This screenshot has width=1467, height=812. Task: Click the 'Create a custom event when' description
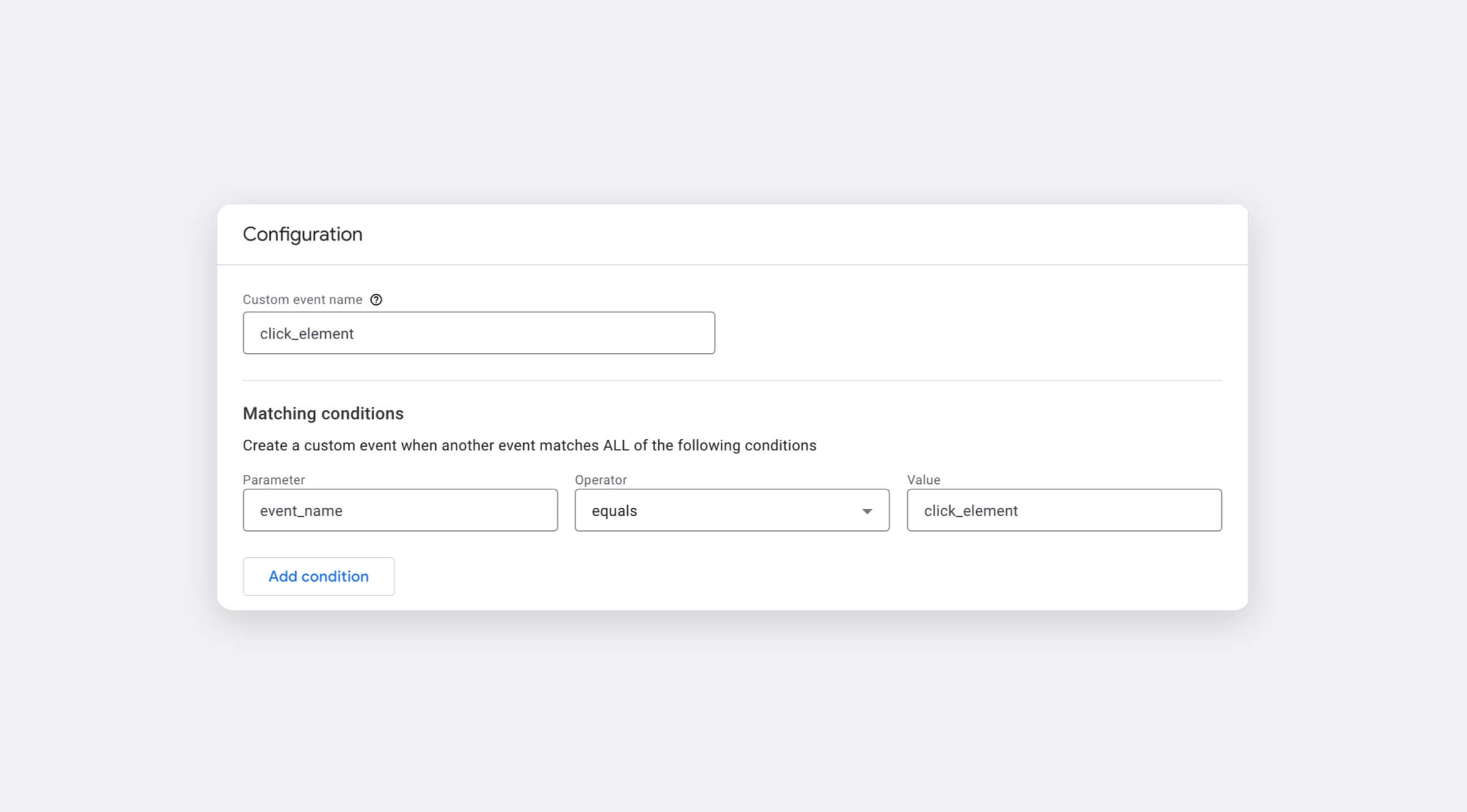click(x=529, y=445)
